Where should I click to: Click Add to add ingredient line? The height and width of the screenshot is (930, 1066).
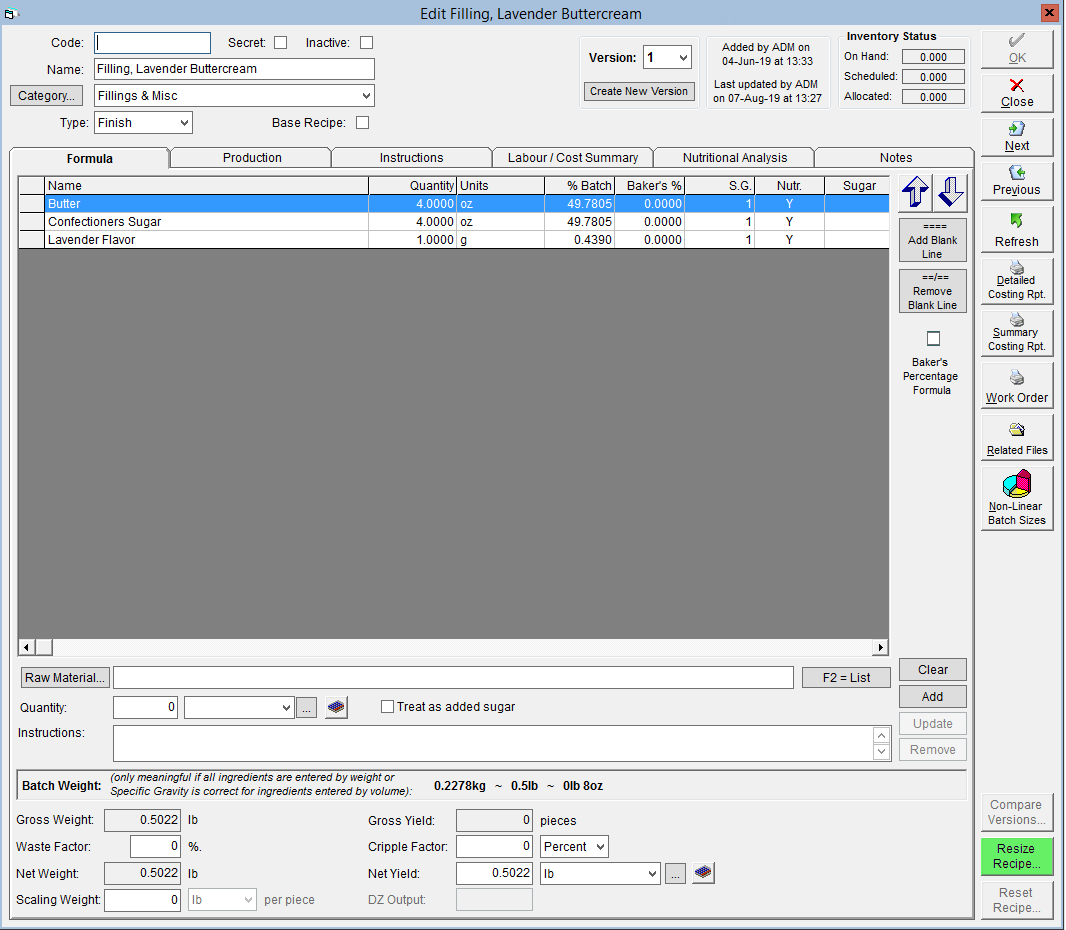coord(933,697)
